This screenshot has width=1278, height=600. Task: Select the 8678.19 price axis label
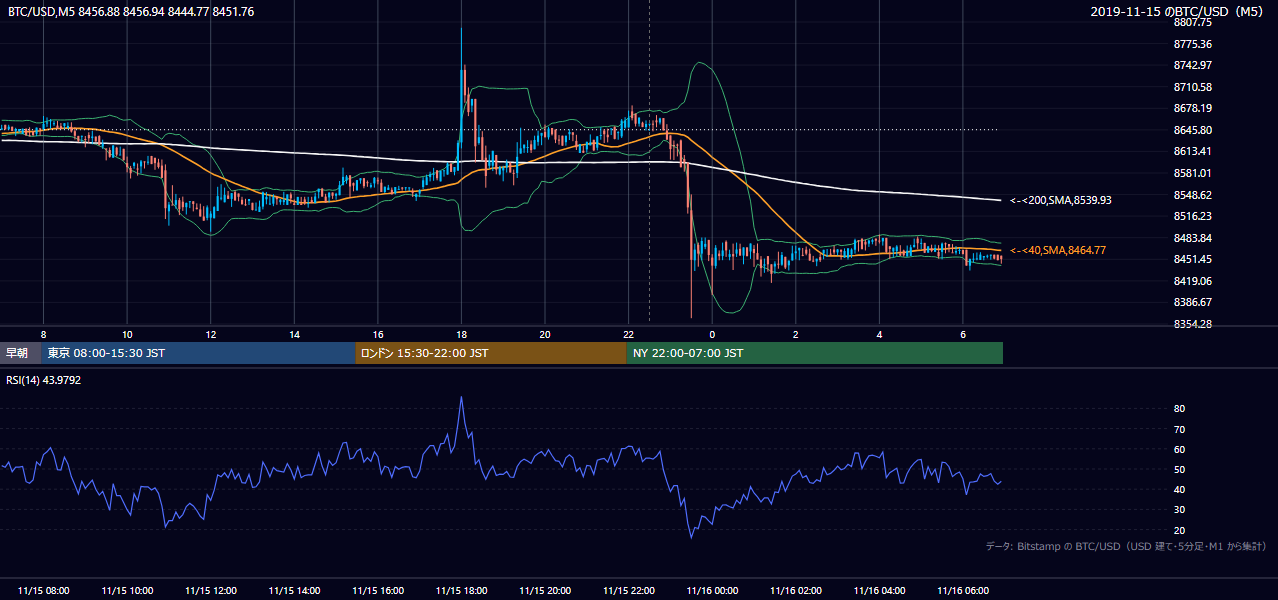point(1193,108)
